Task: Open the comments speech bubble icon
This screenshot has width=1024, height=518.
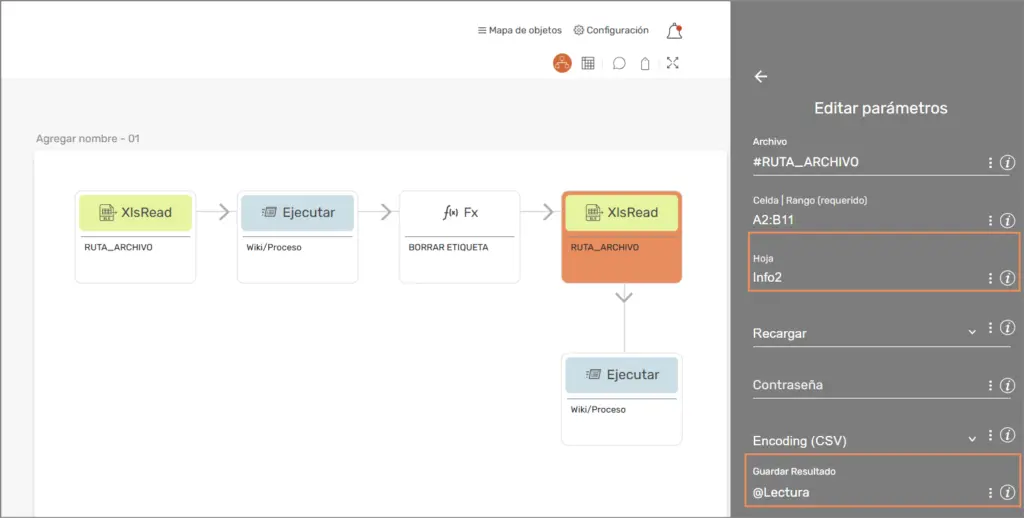Action: click(x=619, y=63)
